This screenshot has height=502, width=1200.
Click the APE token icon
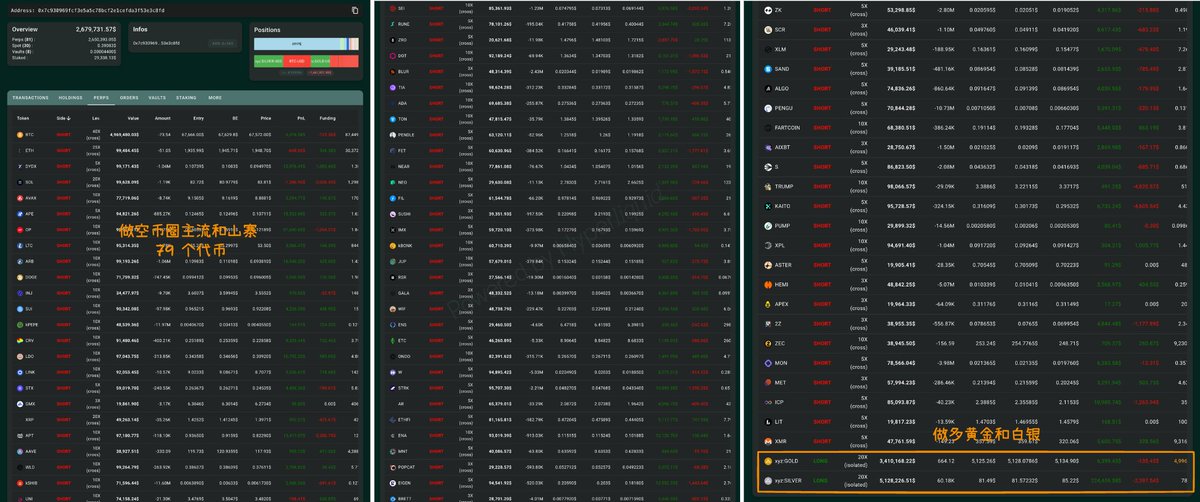[18, 213]
